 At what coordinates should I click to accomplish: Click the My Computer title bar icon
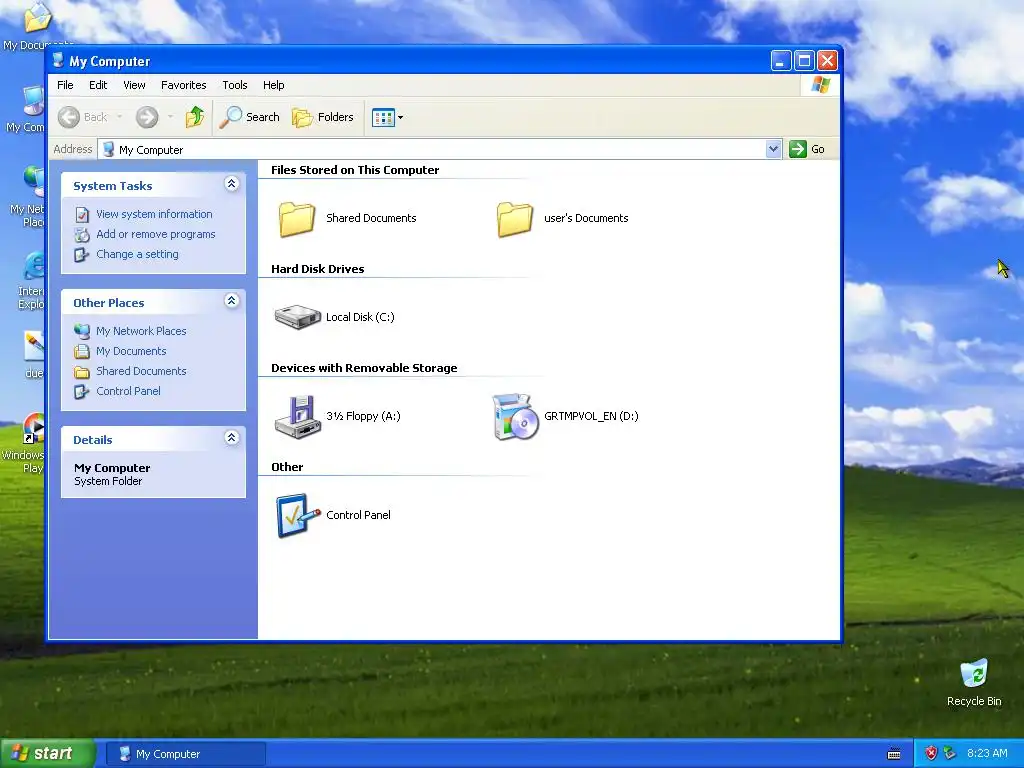[x=58, y=61]
